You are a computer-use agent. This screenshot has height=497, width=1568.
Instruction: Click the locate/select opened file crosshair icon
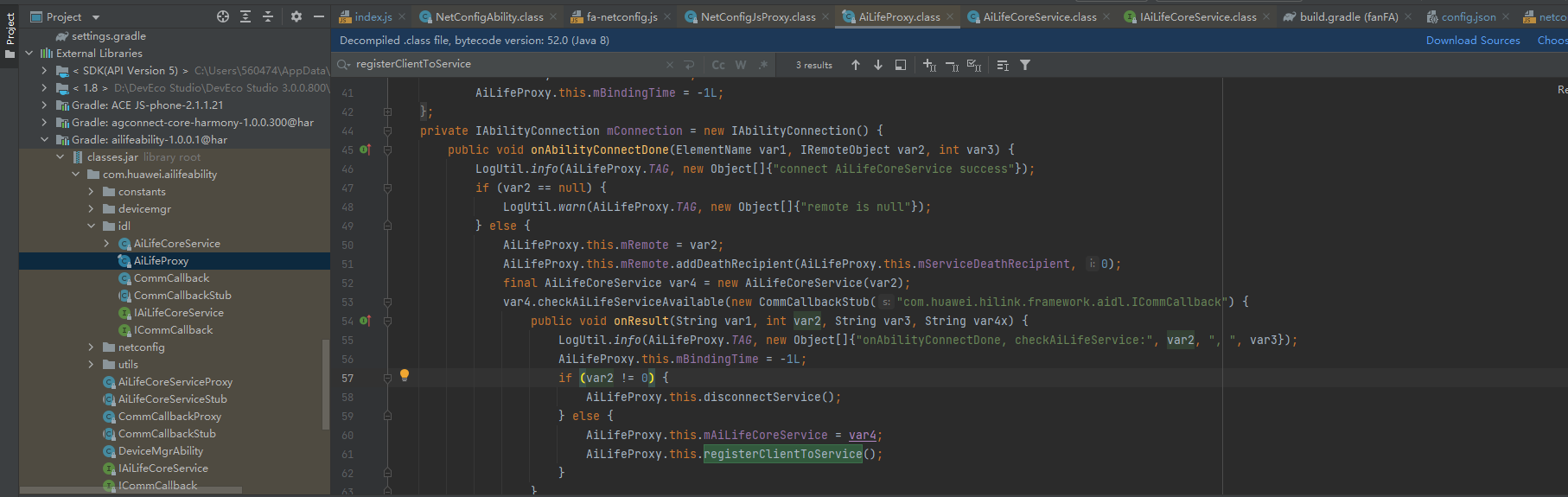(x=223, y=16)
